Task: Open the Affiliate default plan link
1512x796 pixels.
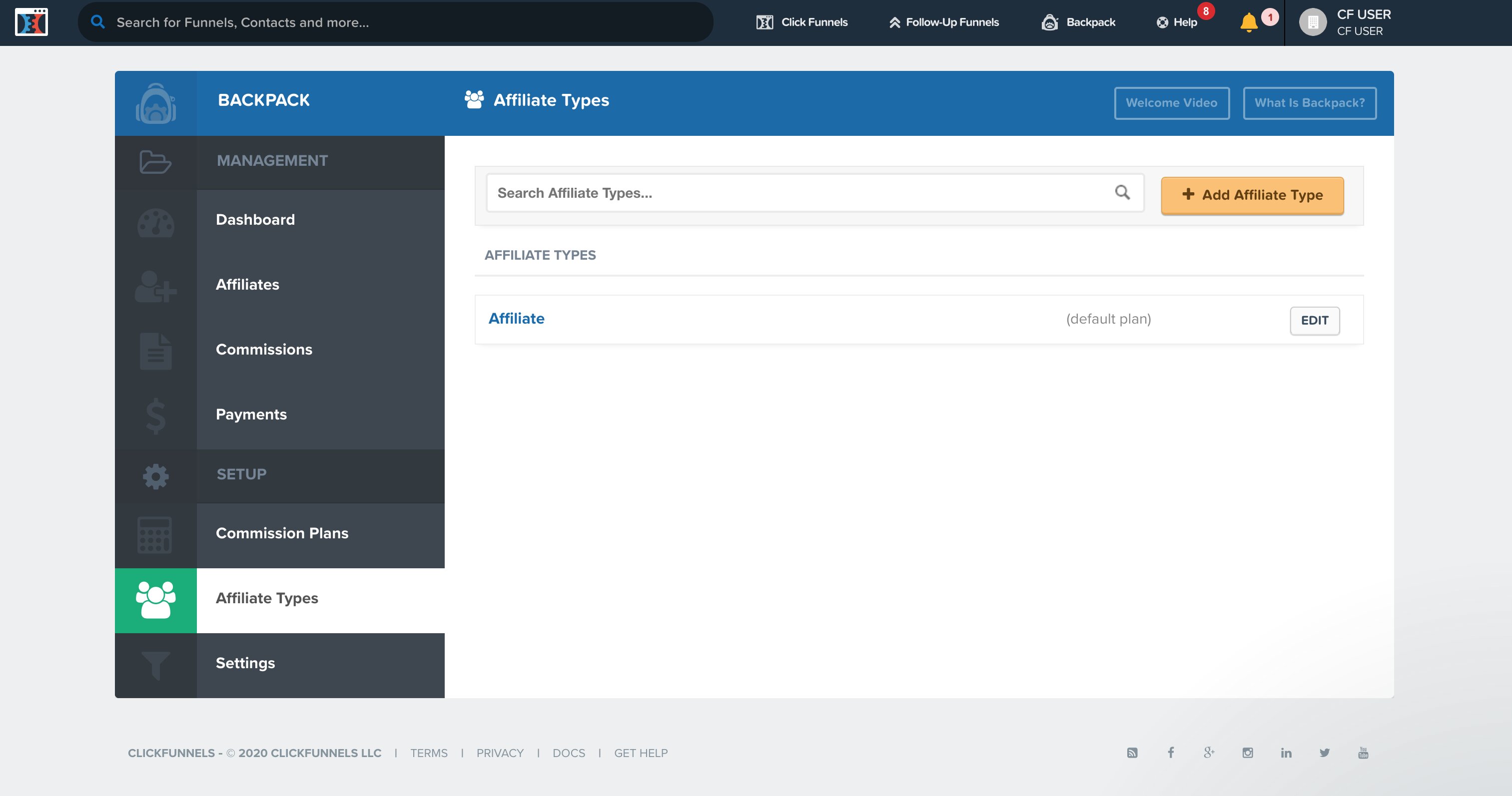Action: [x=517, y=319]
